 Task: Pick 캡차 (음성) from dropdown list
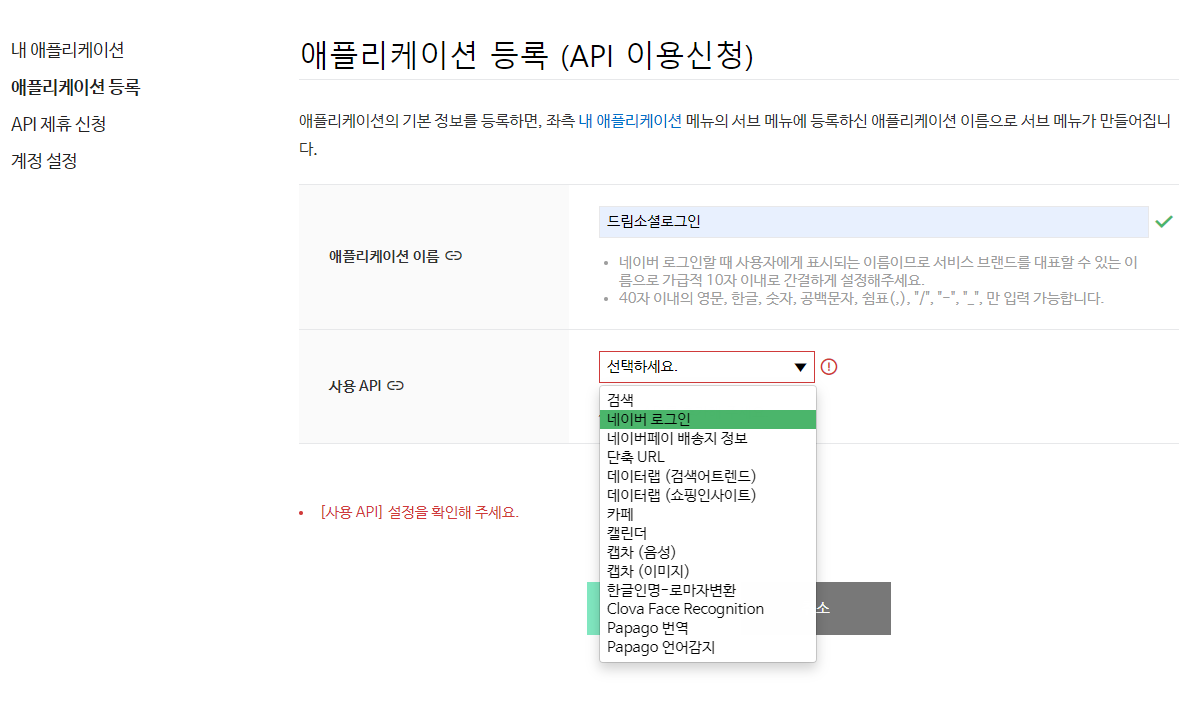point(708,552)
